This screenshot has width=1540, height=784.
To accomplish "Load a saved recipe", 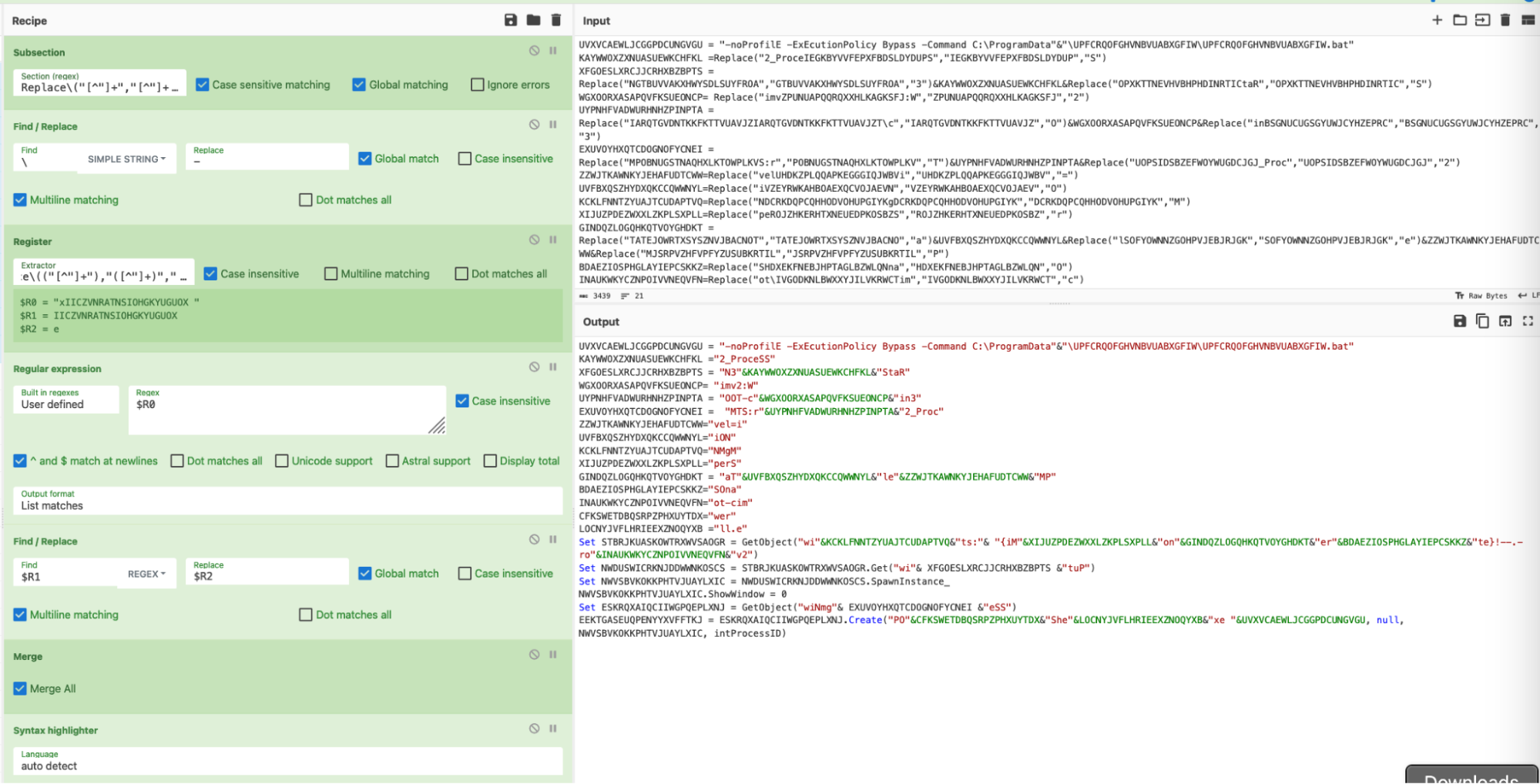I will (533, 20).
